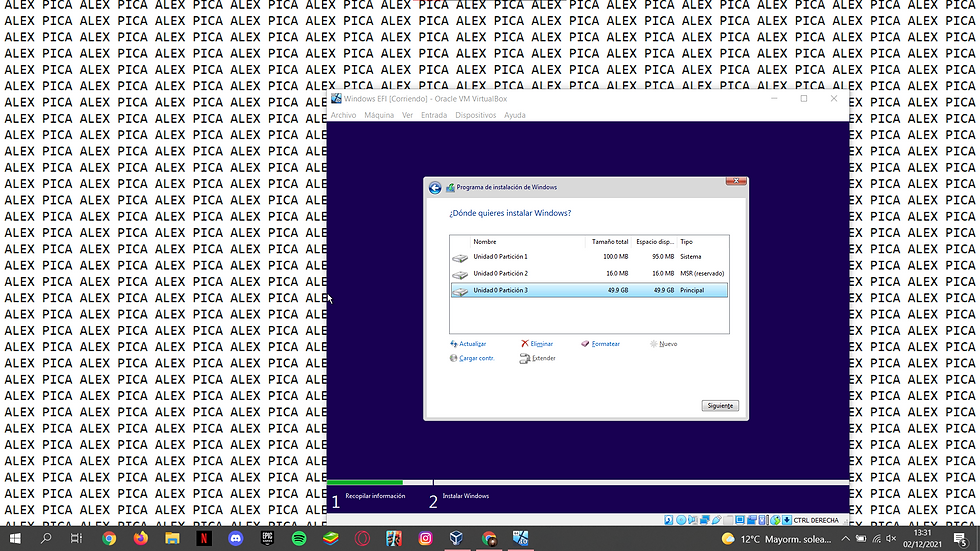Image resolution: width=980 pixels, height=551 pixels.
Task: Click VirtualBox mouse integration indicator
Action: pyautogui.click(x=775, y=520)
